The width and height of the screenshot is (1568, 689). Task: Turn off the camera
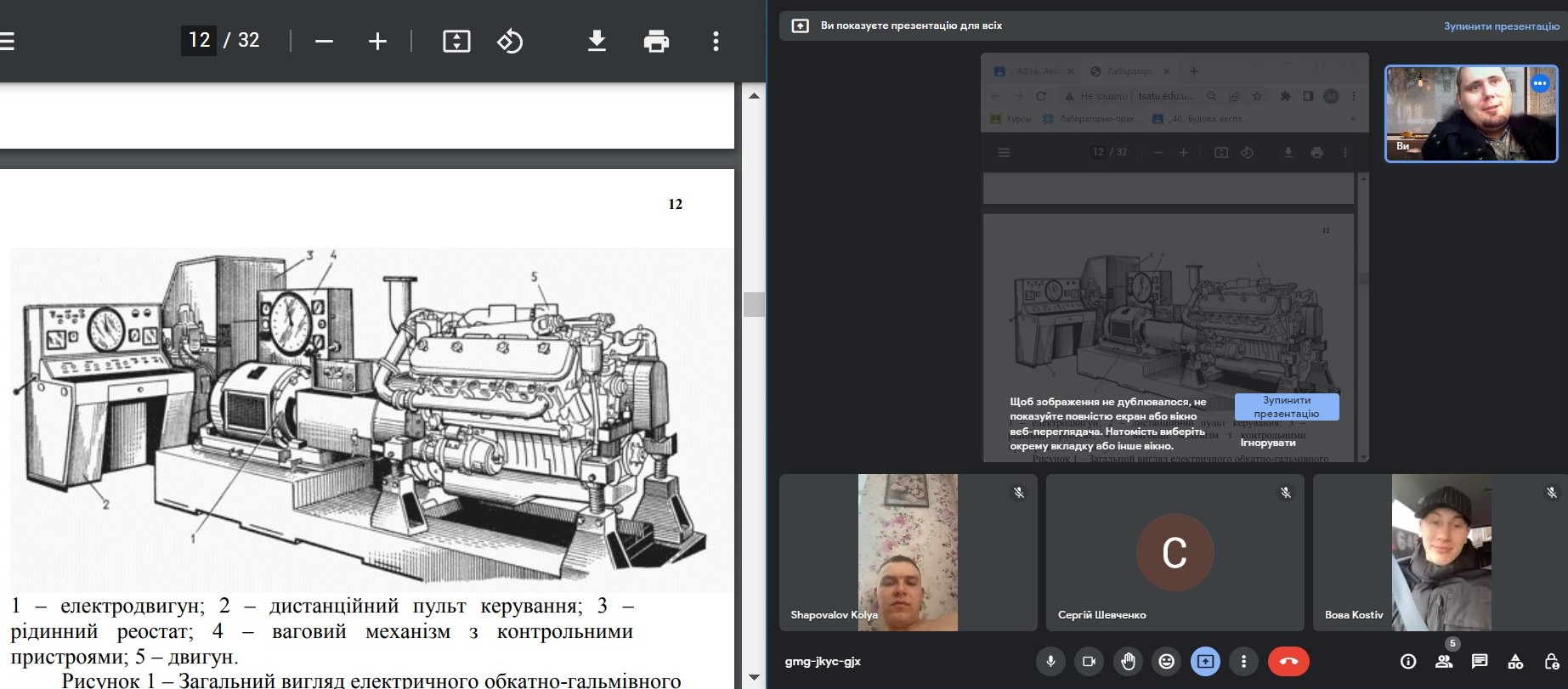click(1089, 661)
